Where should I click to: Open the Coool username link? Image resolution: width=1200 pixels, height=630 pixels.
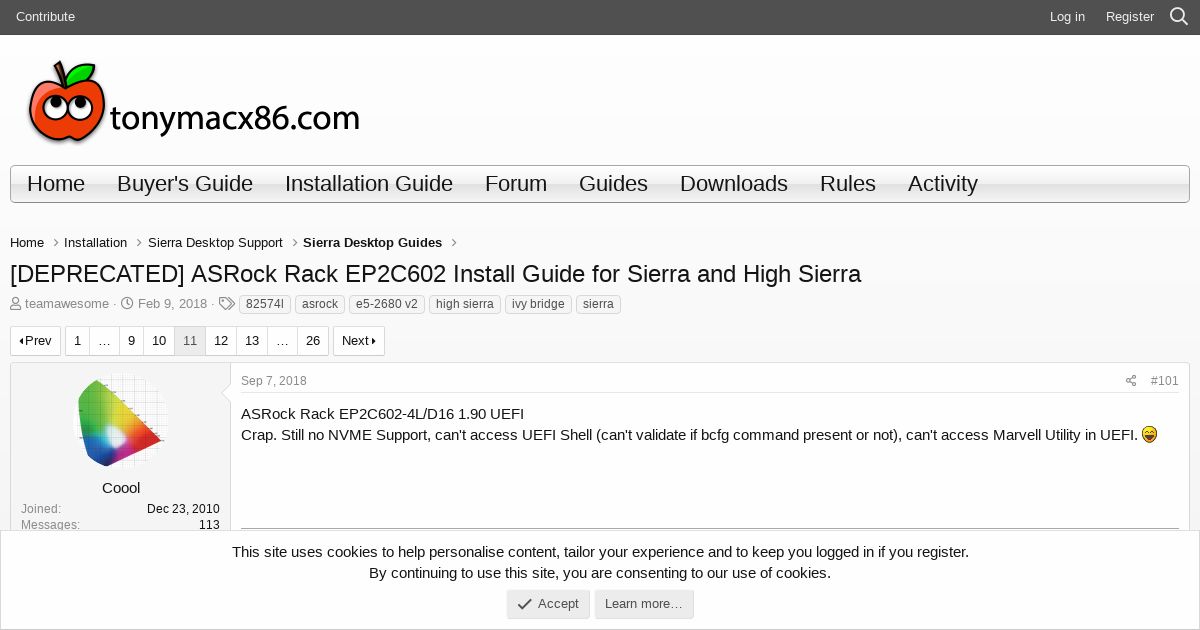(121, 488)
